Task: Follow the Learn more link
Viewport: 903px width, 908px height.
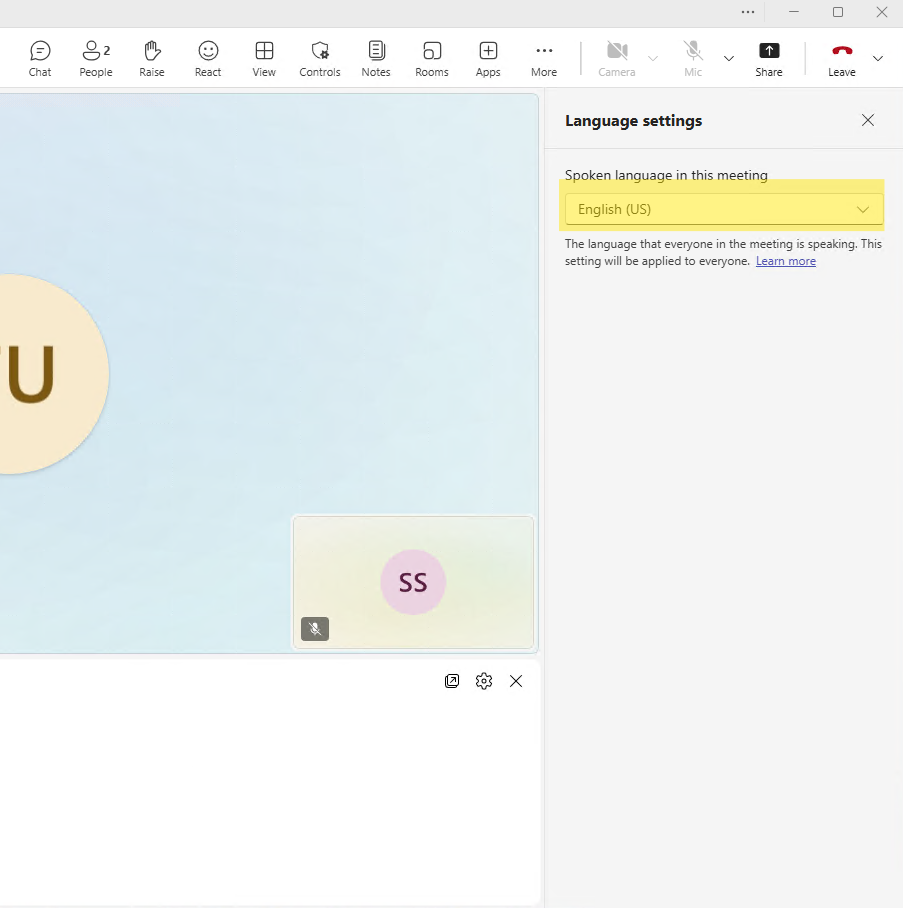Action: pyautogui.click(x=786, y=261)
